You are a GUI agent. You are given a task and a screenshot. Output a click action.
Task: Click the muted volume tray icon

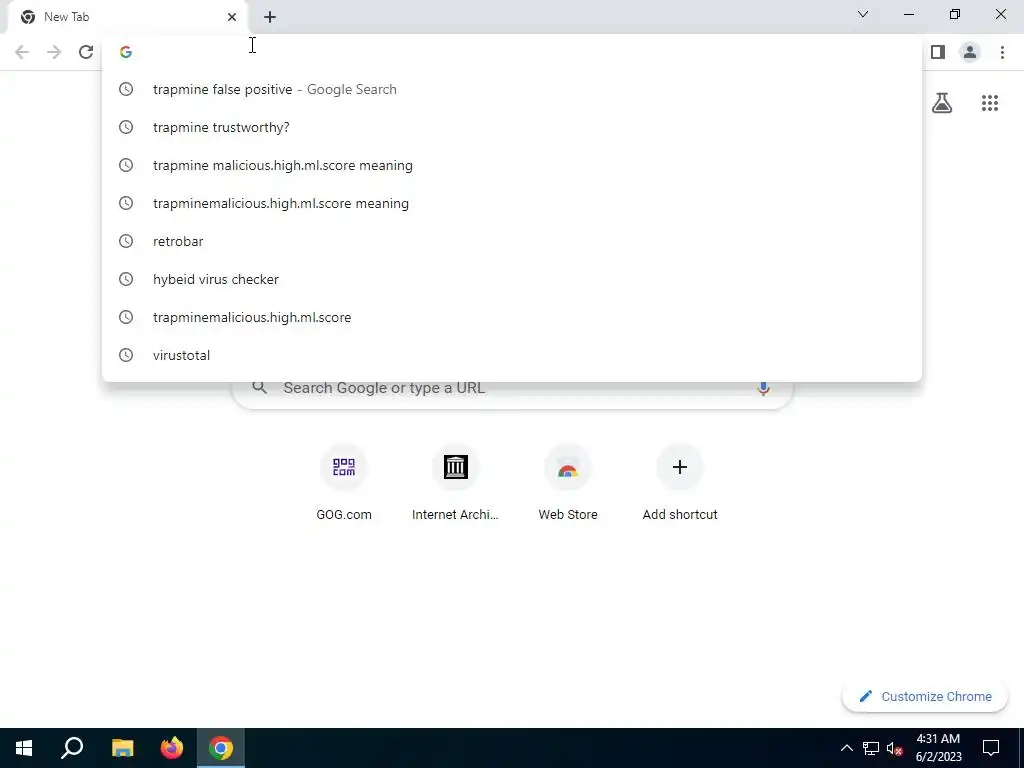tap(895, 748)
